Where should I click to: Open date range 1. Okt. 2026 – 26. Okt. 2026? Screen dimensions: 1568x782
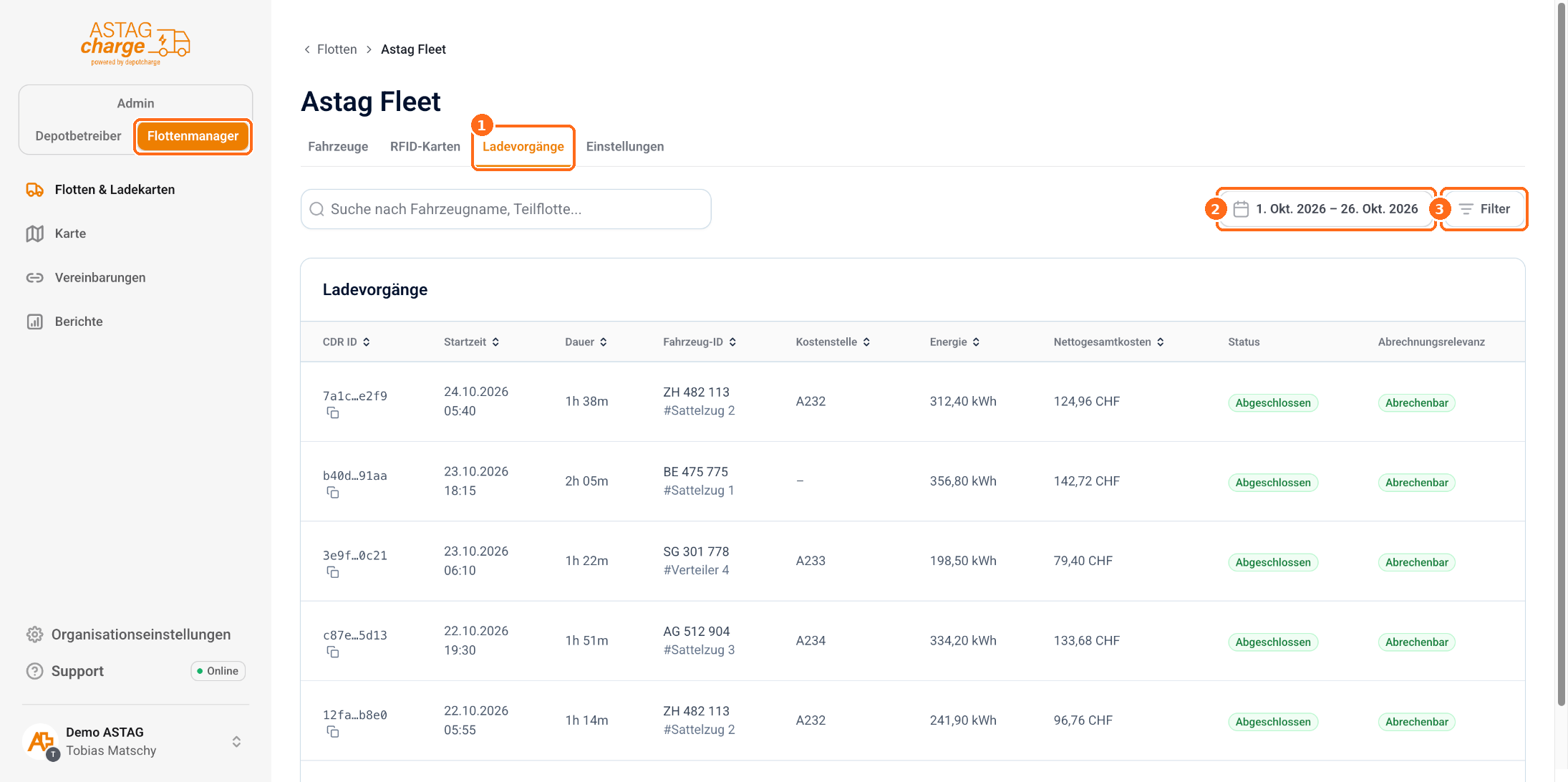point(1327,209)
